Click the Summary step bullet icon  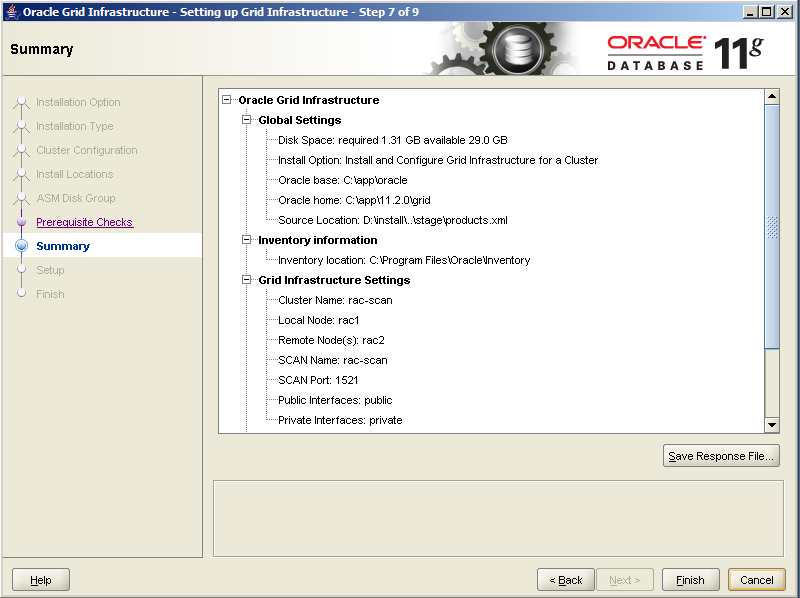[21, 246]
